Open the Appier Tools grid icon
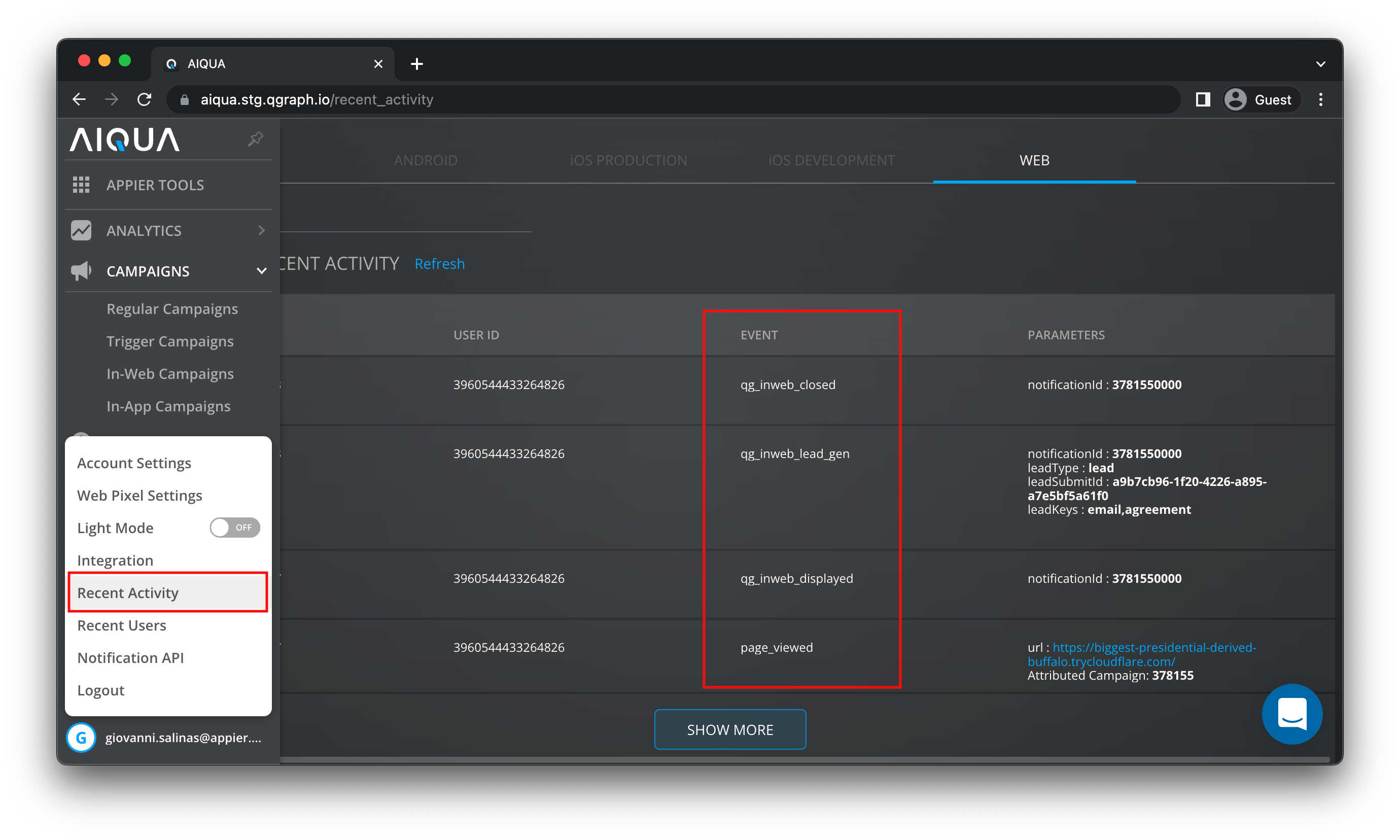 point(81,185)
